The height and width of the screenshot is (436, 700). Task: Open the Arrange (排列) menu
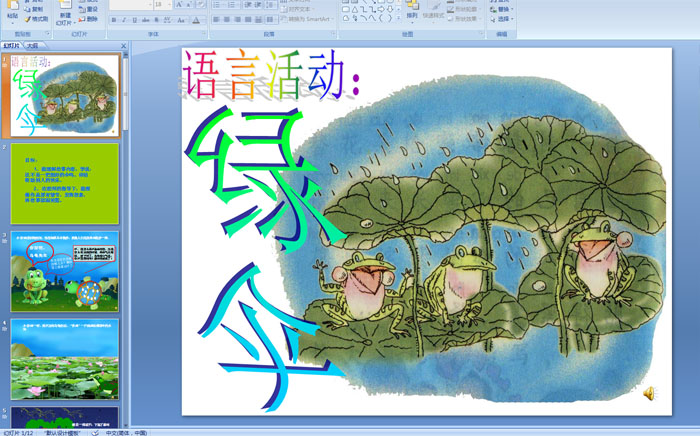[x=412, y=11]
